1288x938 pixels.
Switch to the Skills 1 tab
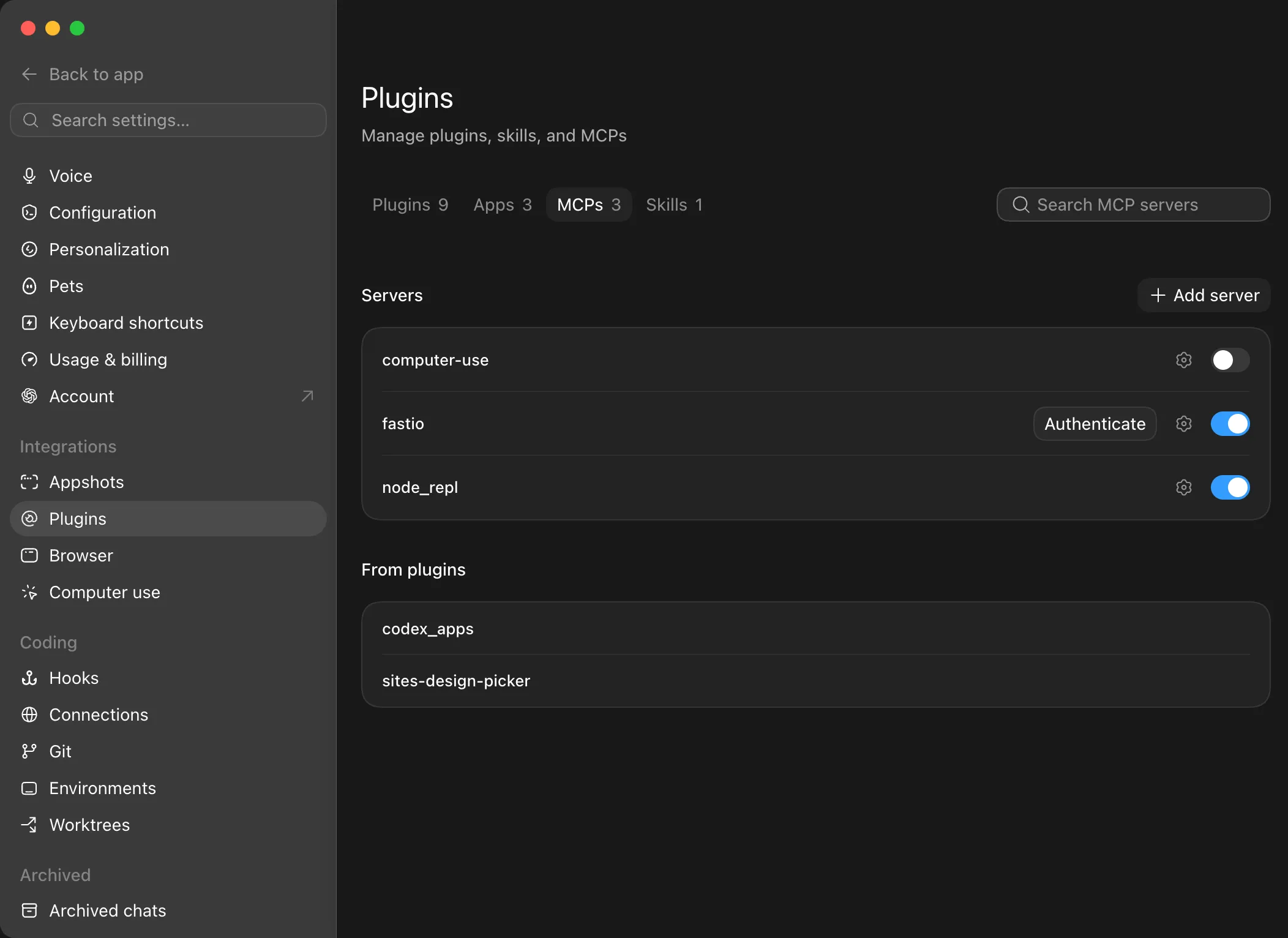click(x=674, y=204)
